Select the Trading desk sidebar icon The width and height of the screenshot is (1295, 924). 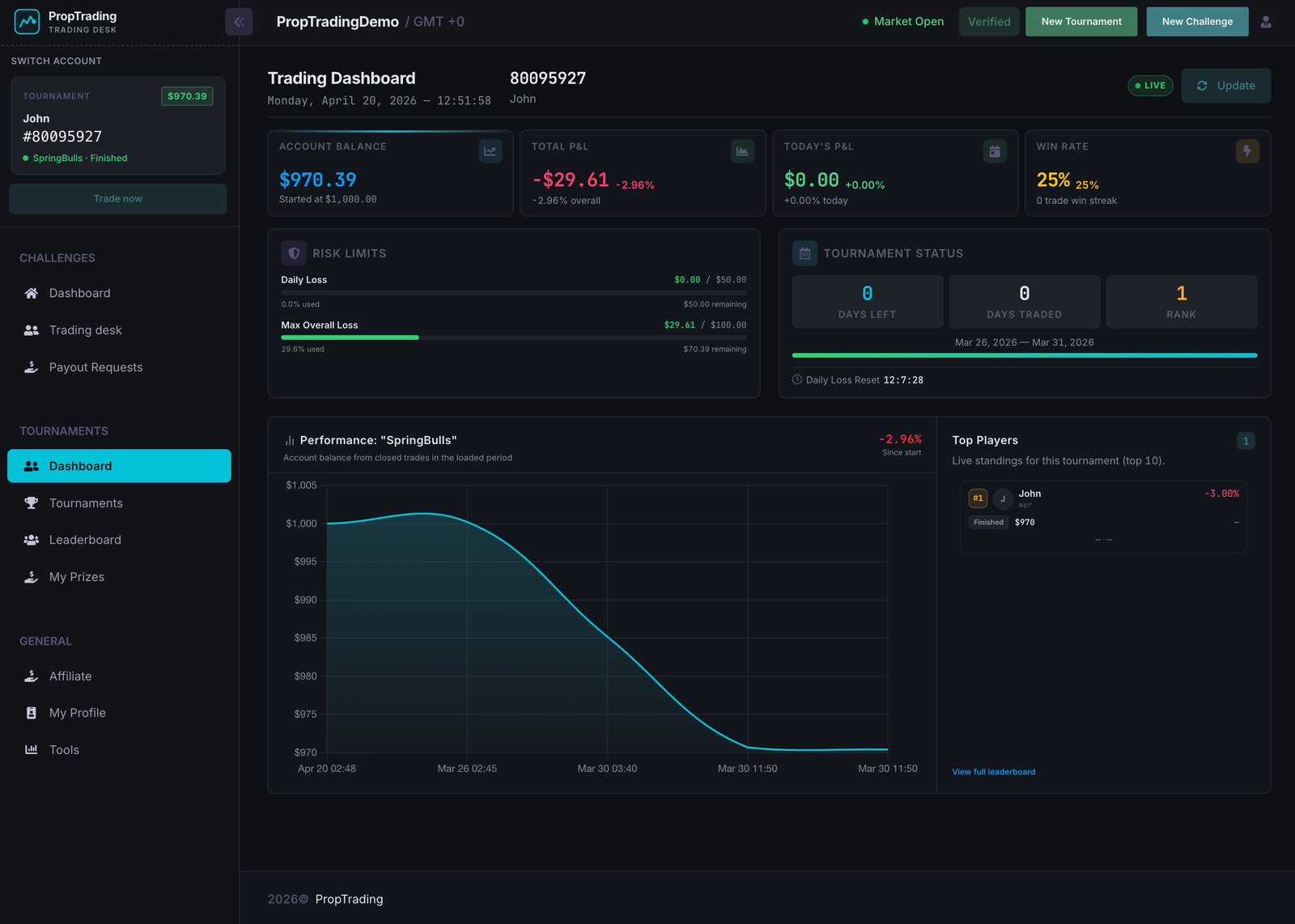(31, 330)
